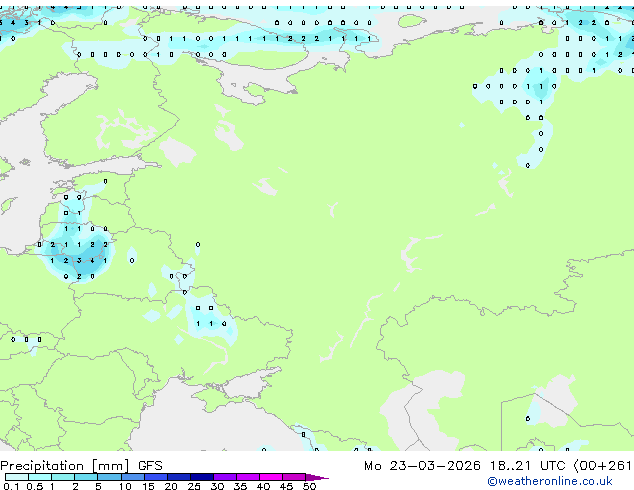Click the '35' legend scale label
The image size is (634, 490).
pos(240,486)
